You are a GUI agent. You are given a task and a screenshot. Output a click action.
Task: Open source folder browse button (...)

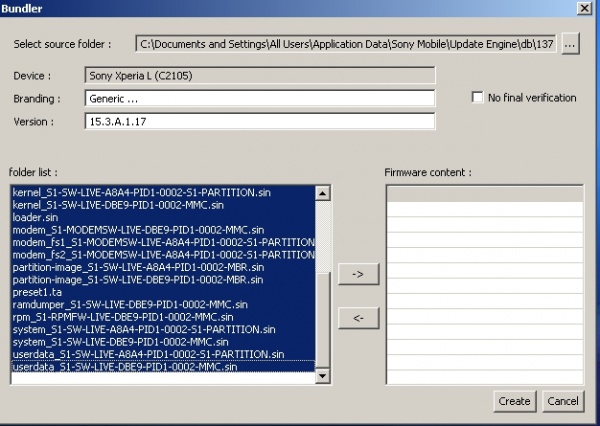coord(570,44)
